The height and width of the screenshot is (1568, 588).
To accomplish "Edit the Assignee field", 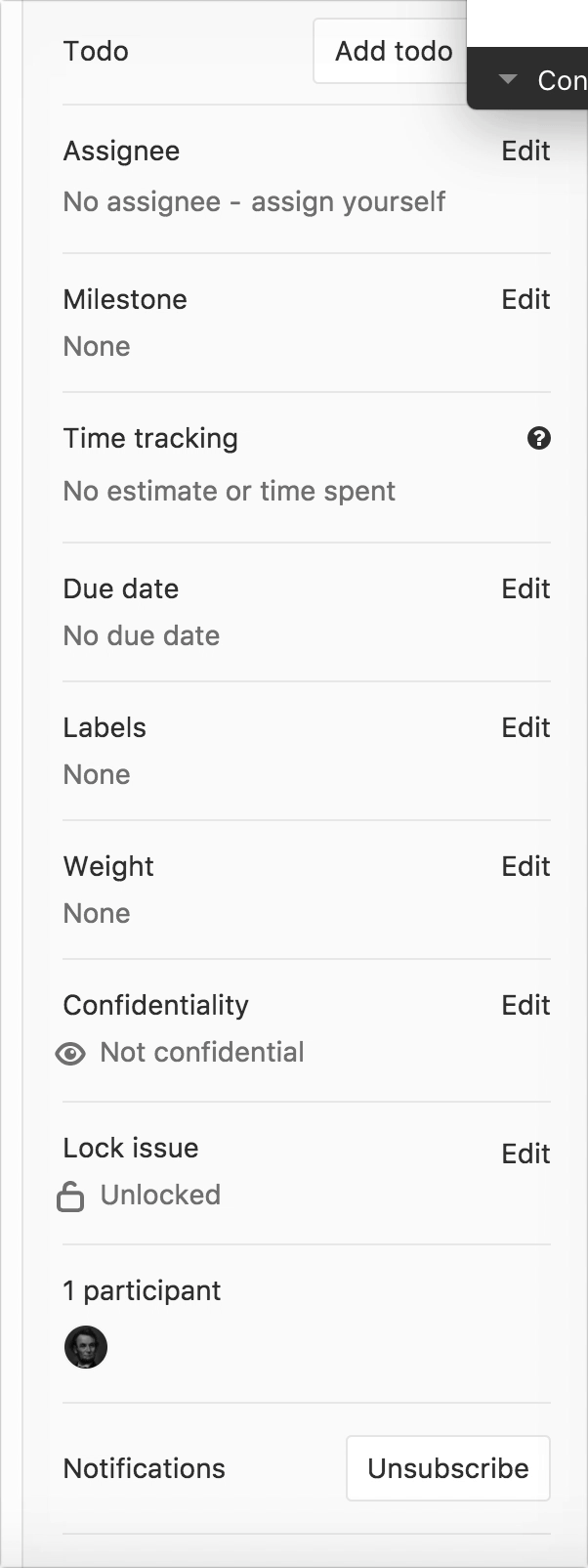I will pyautogui.click(x=525, y=152).
